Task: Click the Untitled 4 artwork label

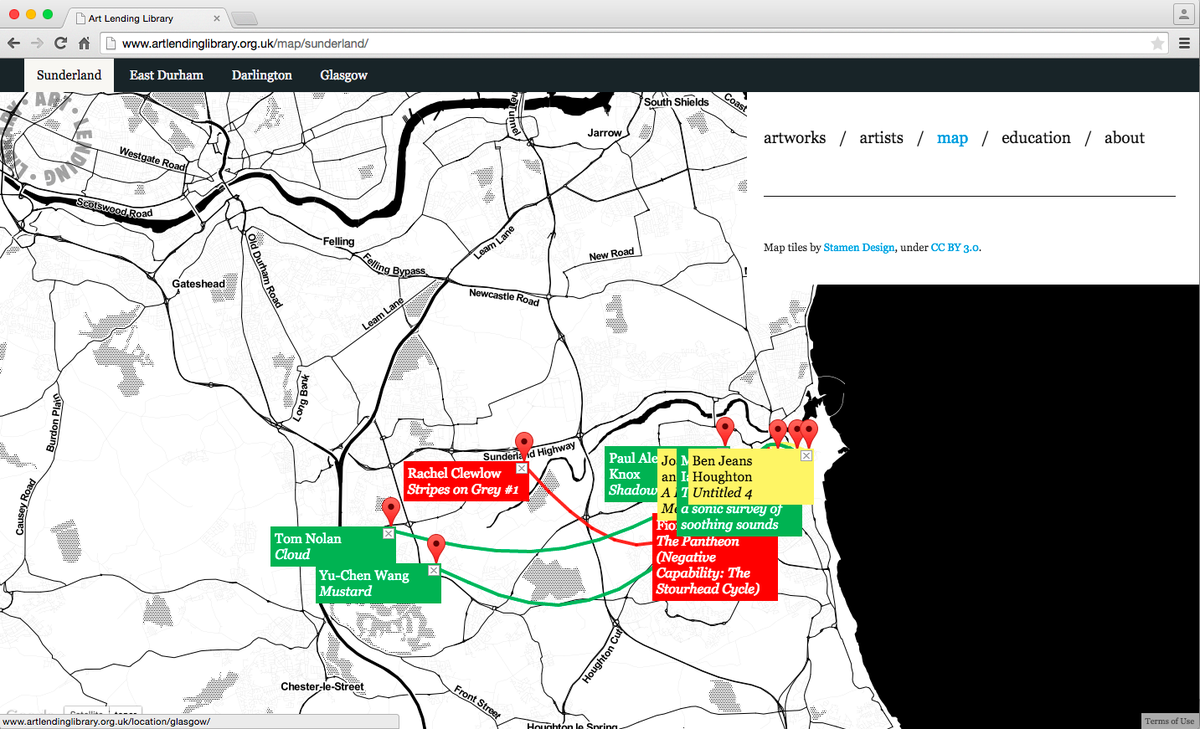Action: (x=723, y=493)
